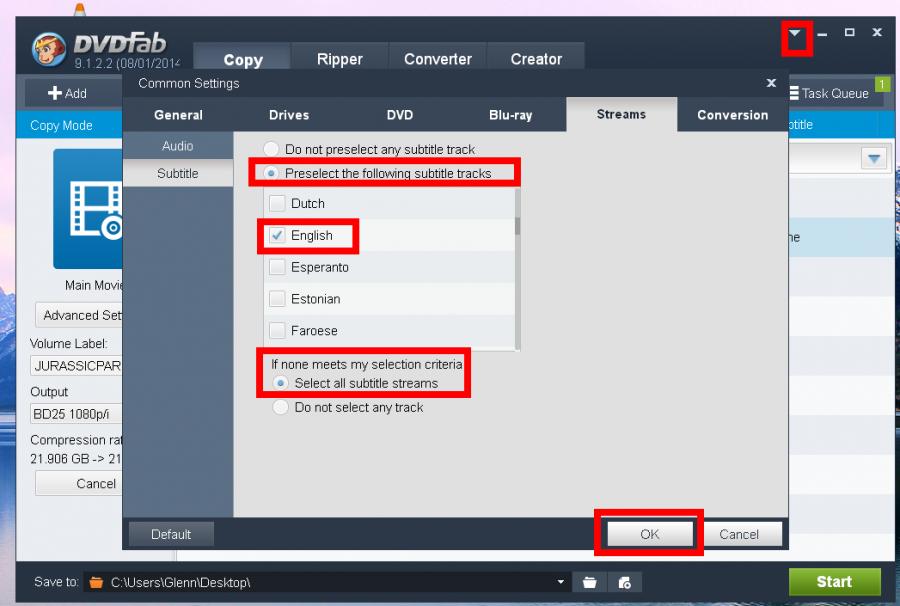This screenshot has width=900, height=606.
Task: Switch to the DVD settings tab
Action: pos(399,115)
